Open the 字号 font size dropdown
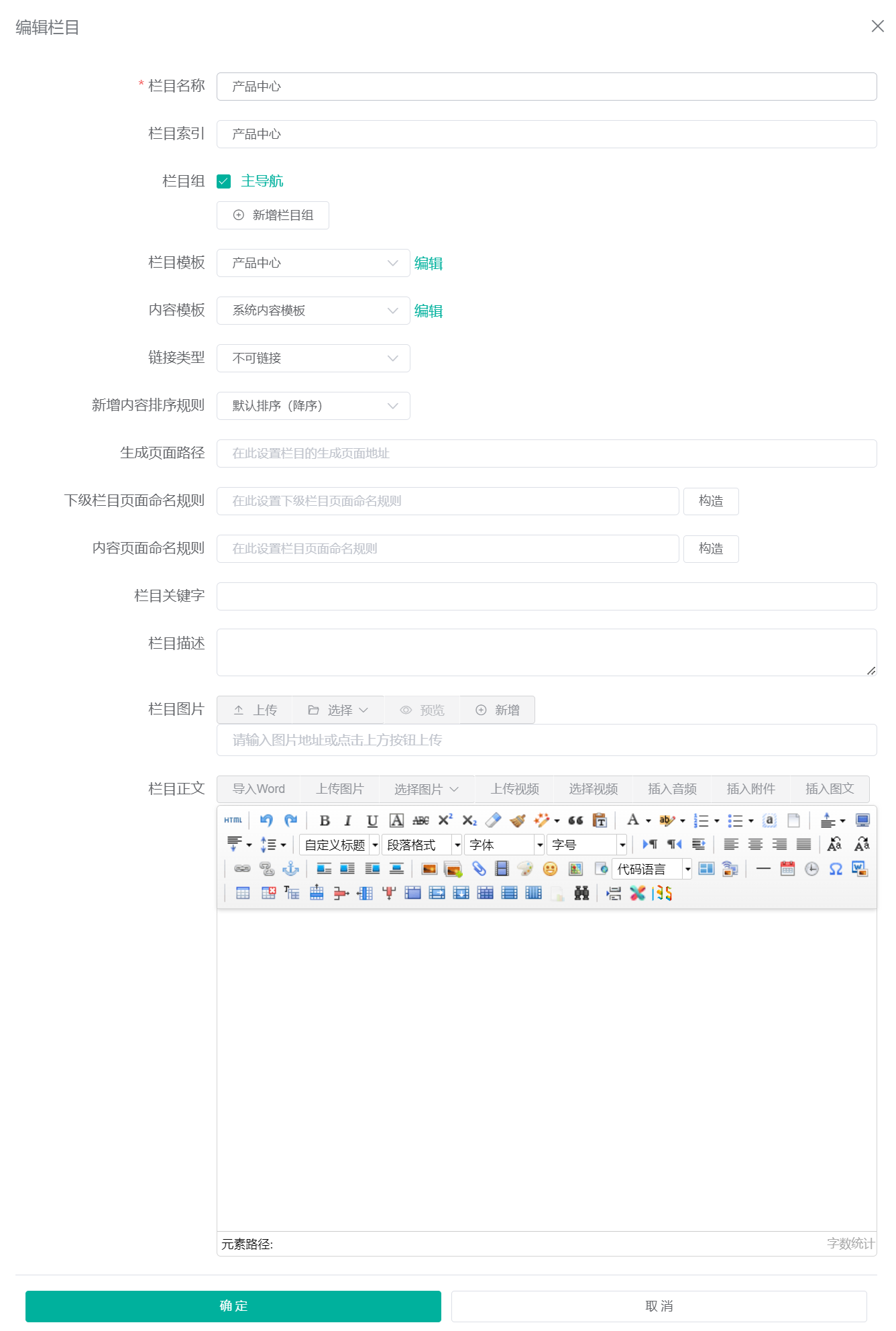This screenshot has height=1331, width=896. tap(587, 845)
